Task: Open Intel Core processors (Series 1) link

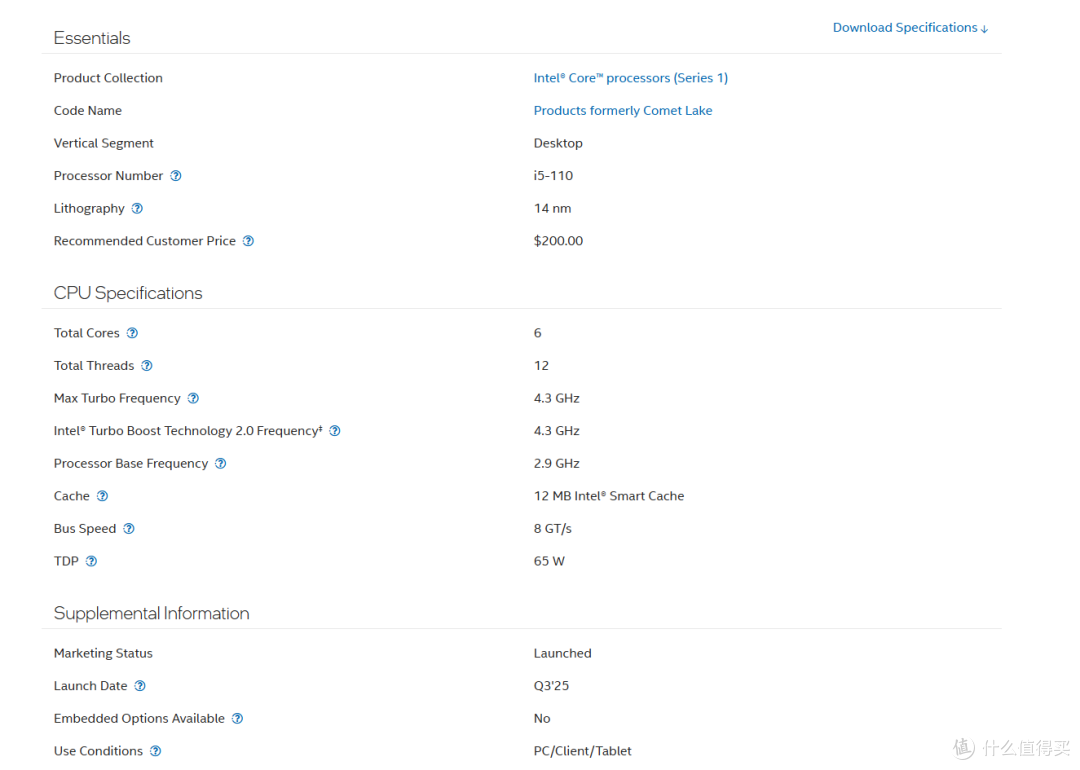Action: tap(630, 78)
